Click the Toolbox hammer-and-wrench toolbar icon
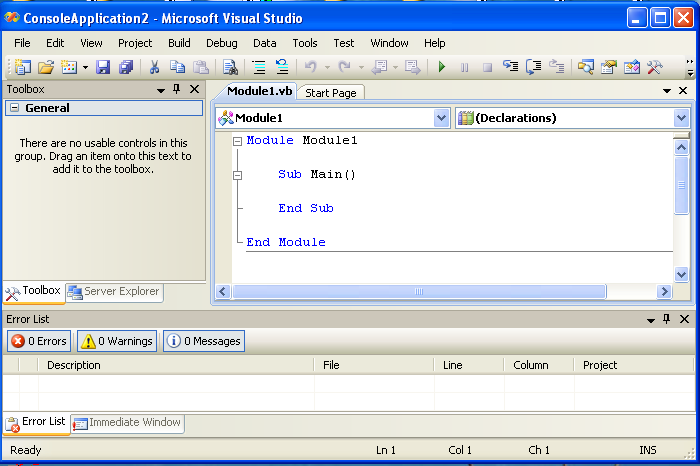Image resolution: width=700 pixels, height=466 pixels. point(655,67)
